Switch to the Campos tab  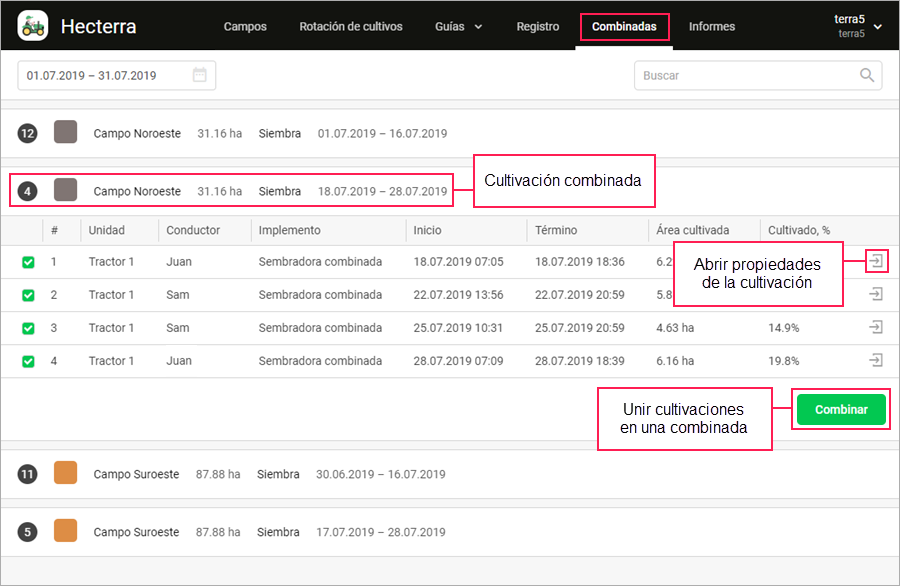coord(245,27)
